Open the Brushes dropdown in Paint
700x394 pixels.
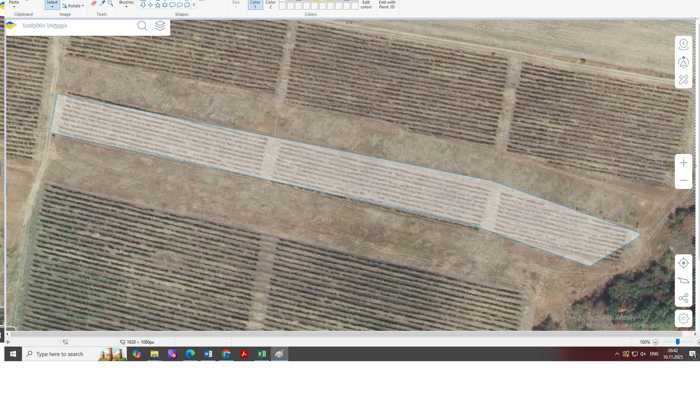[x=126, y=4]
